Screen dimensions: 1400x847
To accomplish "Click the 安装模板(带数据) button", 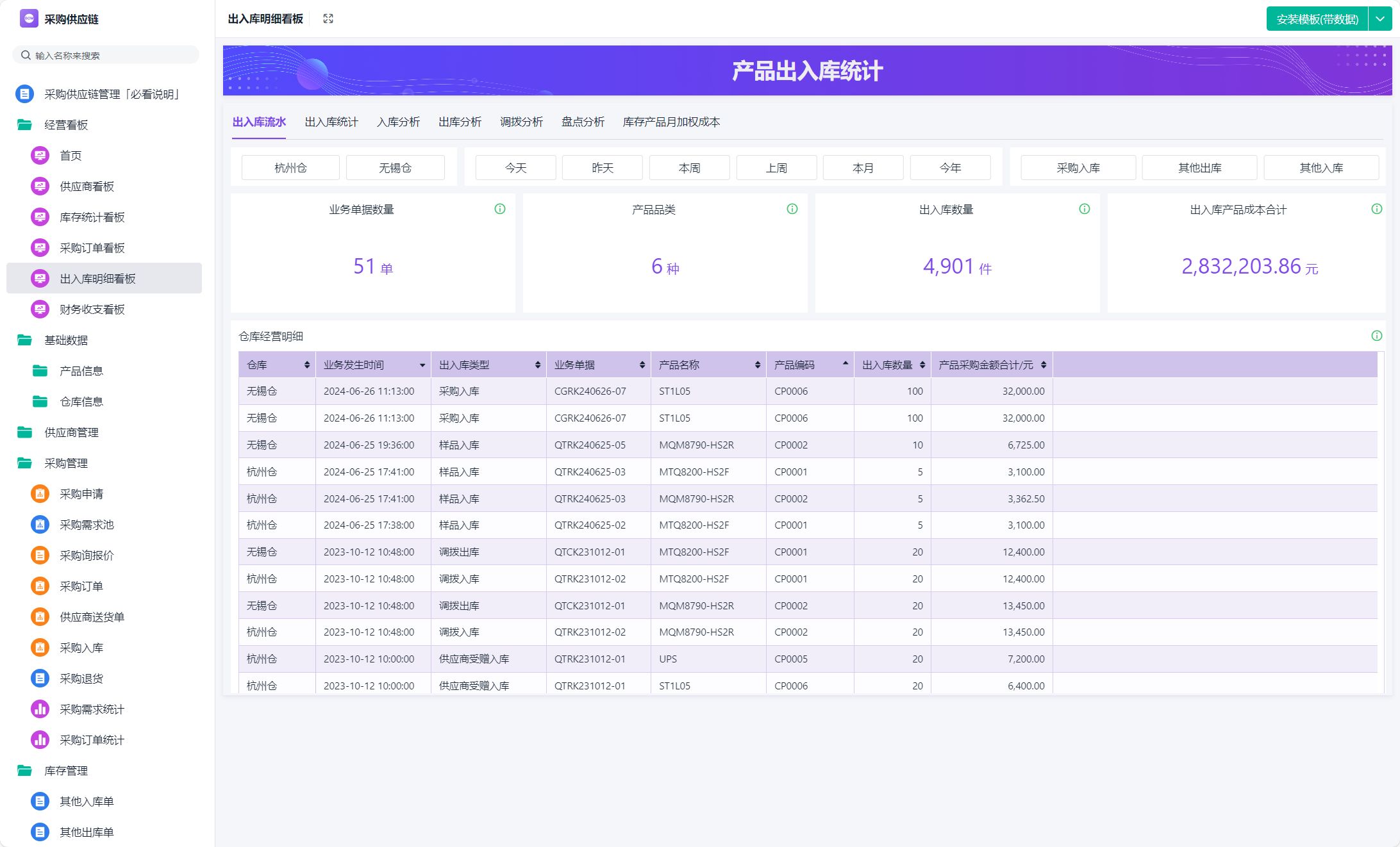I will click(1317, 19).
